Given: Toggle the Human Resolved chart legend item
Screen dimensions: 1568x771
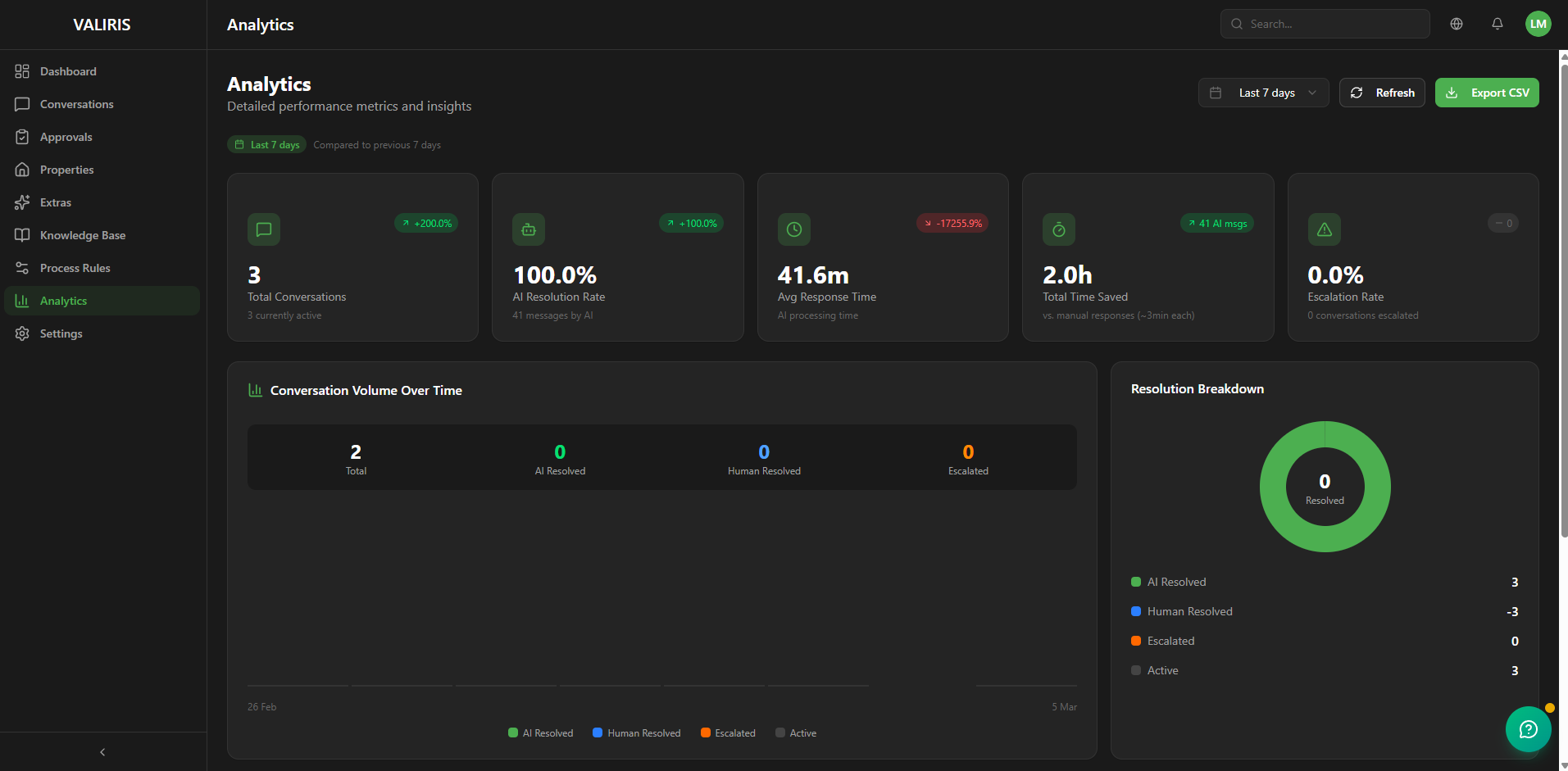Looking at the screenshot, I should point(636,732).
